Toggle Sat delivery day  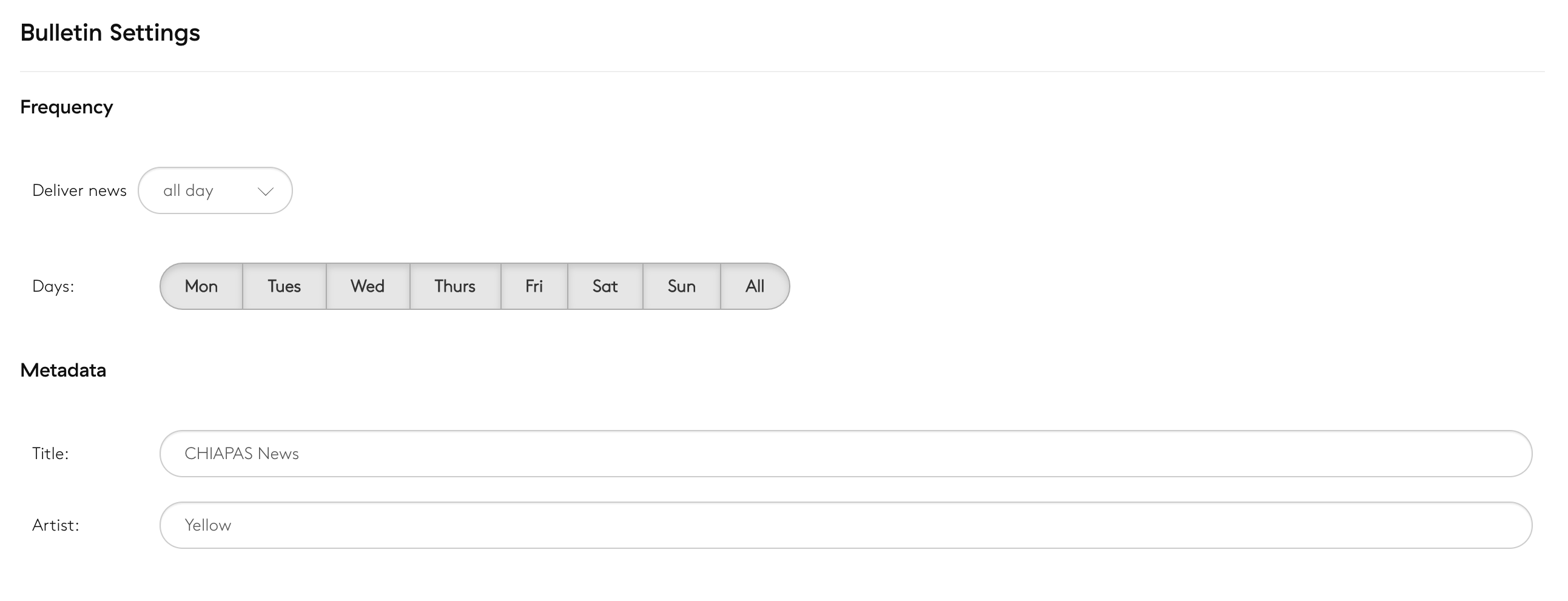point(605,286)
